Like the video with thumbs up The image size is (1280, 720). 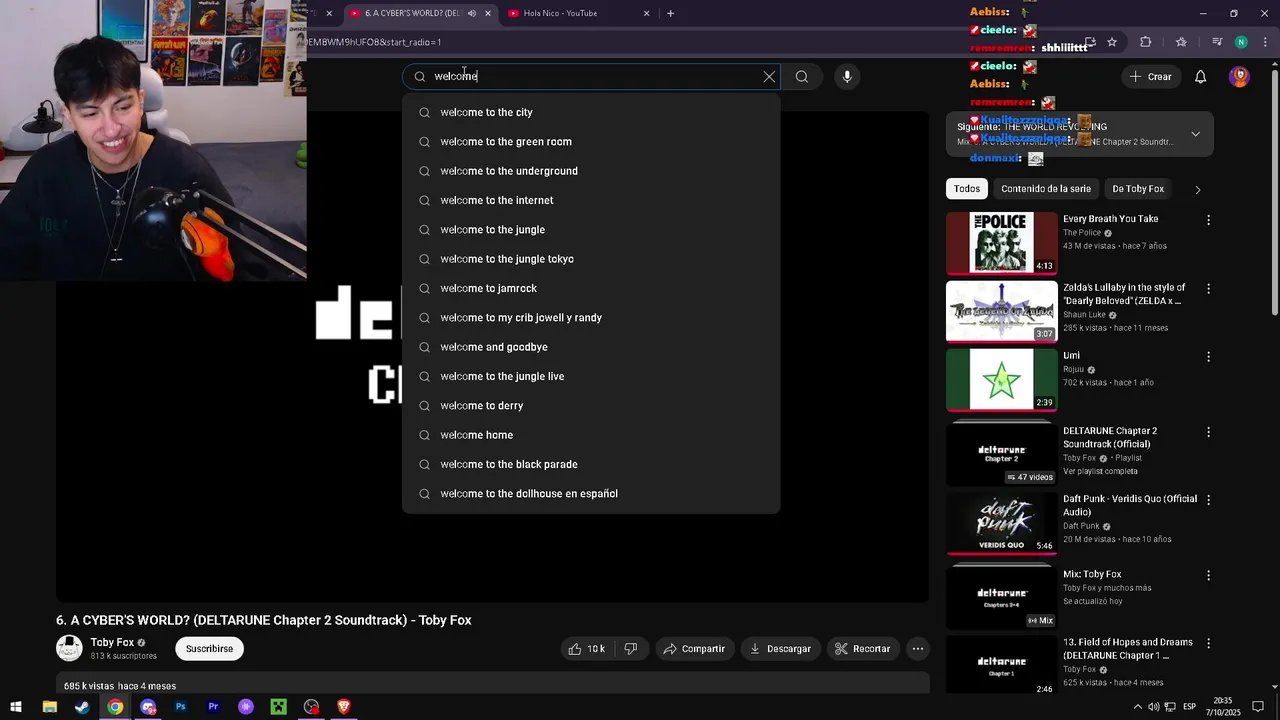[x=586, y=649]
